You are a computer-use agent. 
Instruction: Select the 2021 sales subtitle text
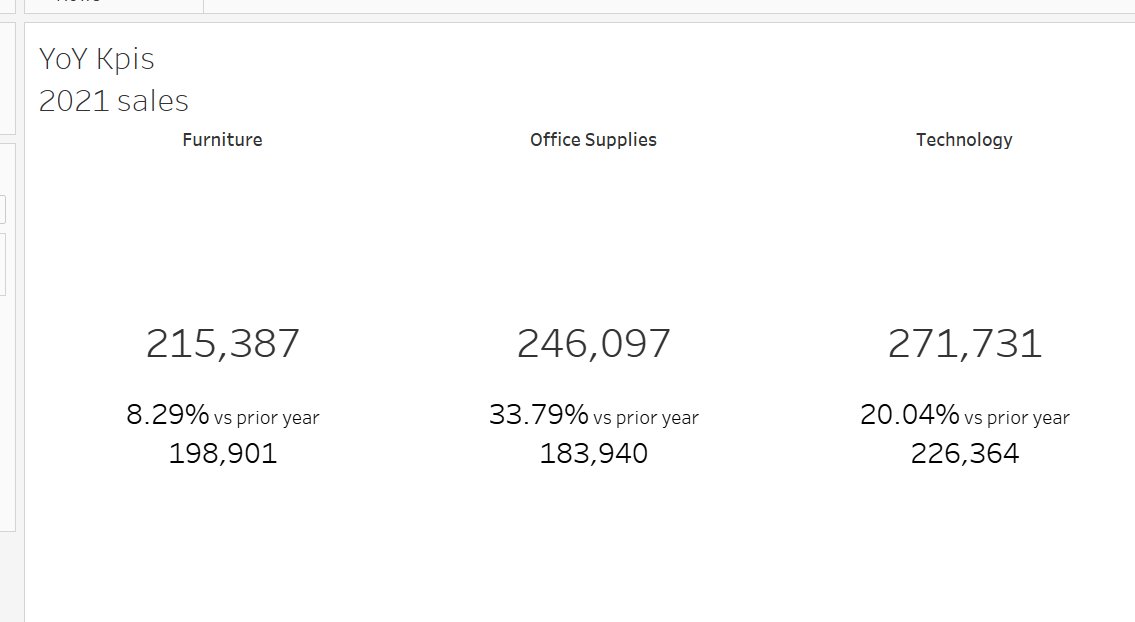point(113,101)
